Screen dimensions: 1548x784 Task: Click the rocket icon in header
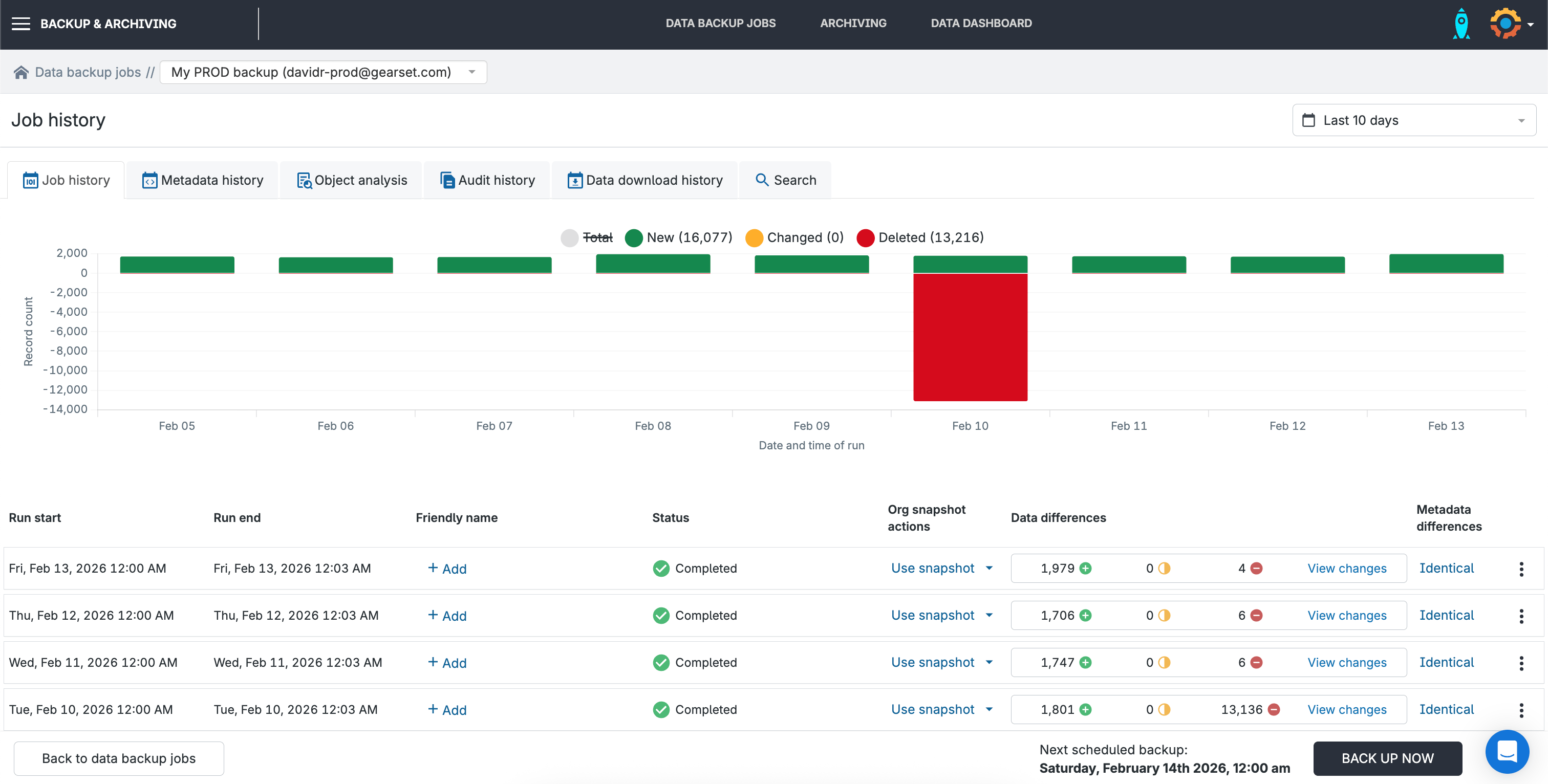1461,24
